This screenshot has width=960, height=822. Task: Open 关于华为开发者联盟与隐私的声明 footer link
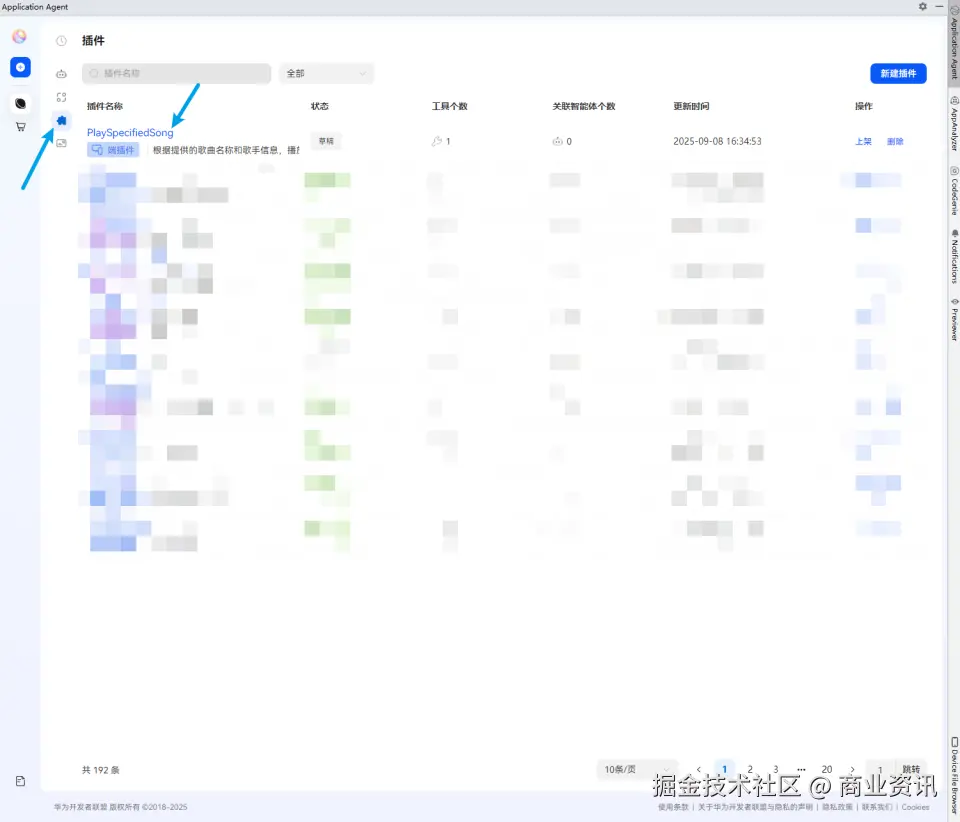point(755,807)
